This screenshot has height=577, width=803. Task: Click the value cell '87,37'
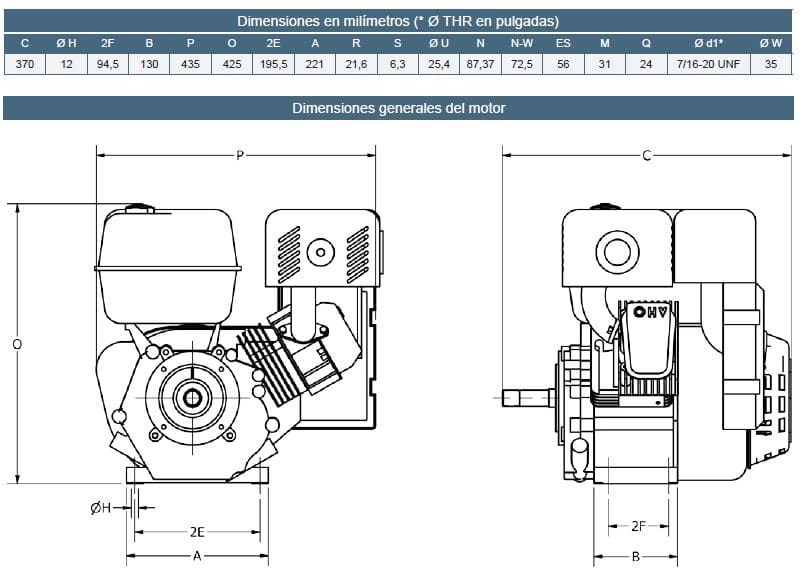click(x=480, y=65)
